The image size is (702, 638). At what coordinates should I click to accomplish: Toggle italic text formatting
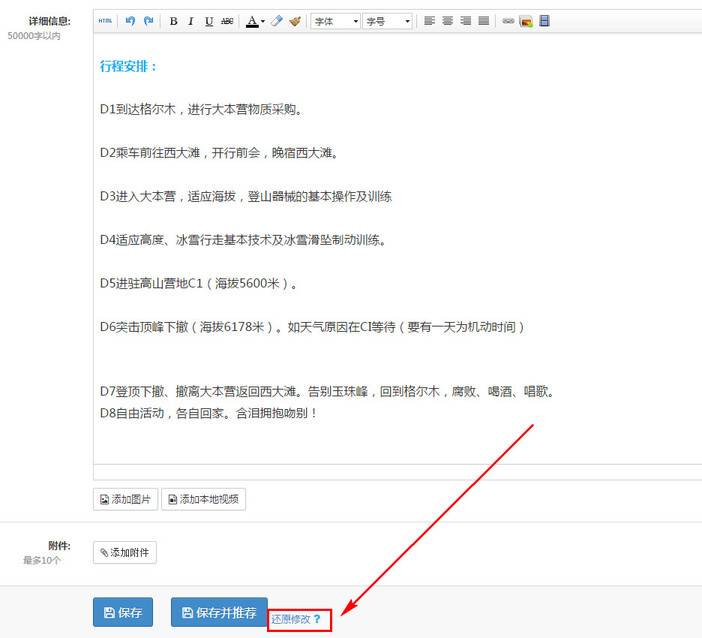click(x=191, y=21)
